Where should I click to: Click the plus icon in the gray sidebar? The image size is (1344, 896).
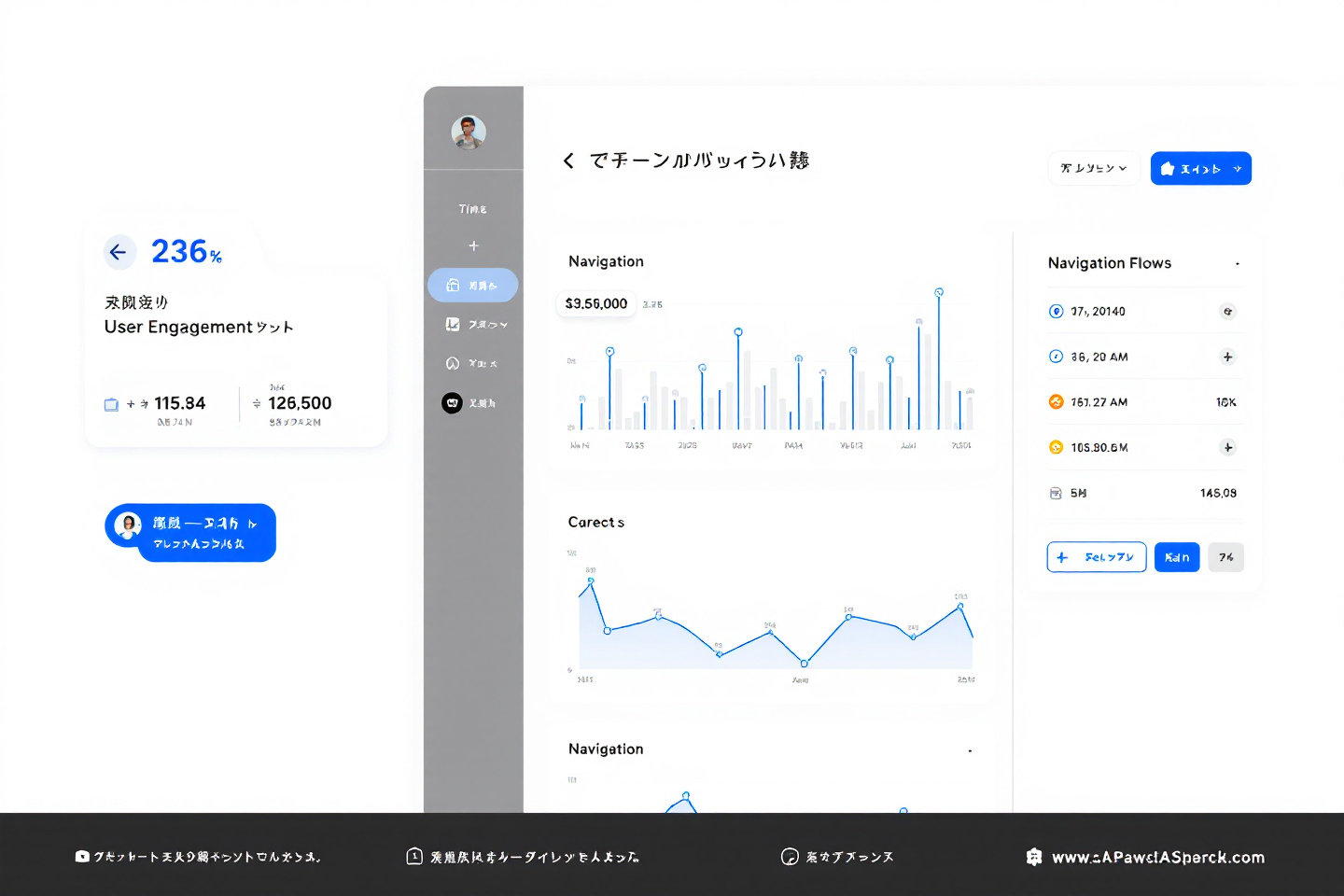(x=473, y=245)
